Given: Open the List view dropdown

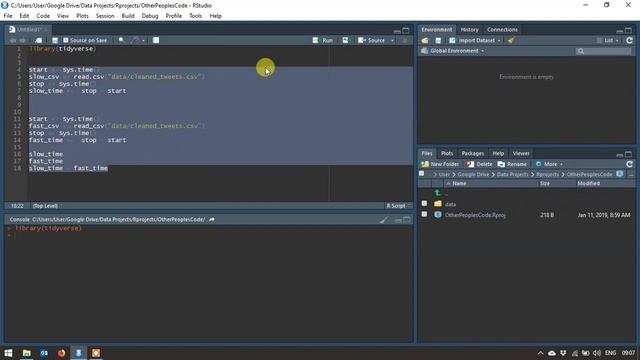Looking at the screenshot, I should pyautogui.click(x=608, y=40).
